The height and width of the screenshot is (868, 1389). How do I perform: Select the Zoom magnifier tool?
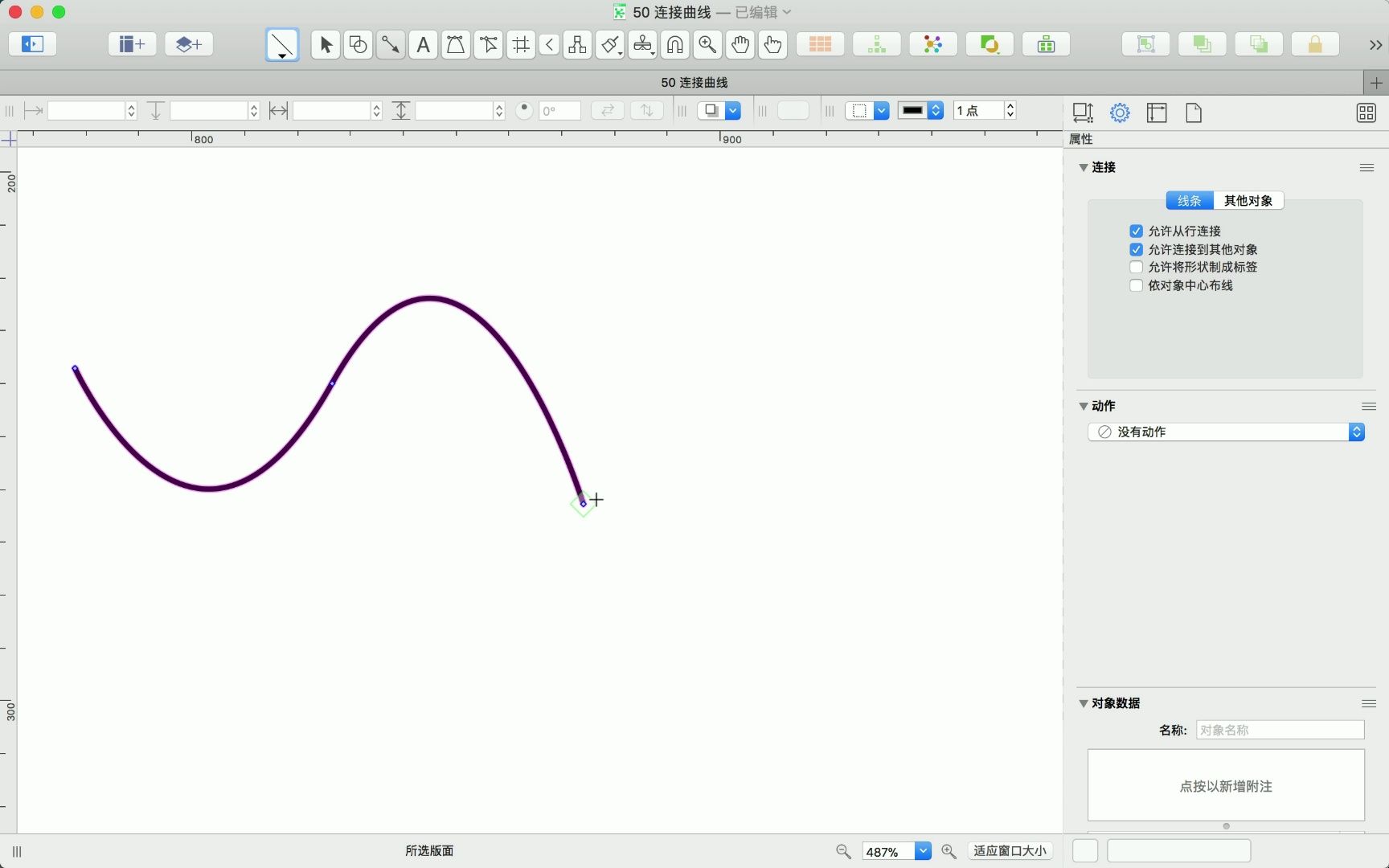[707, 45]
